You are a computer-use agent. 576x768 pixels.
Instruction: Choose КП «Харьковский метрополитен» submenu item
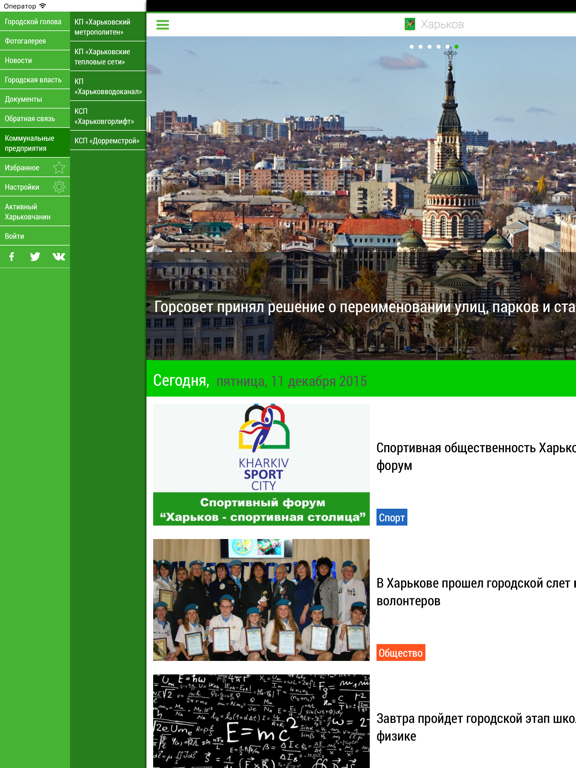click(x=108, y=27)
